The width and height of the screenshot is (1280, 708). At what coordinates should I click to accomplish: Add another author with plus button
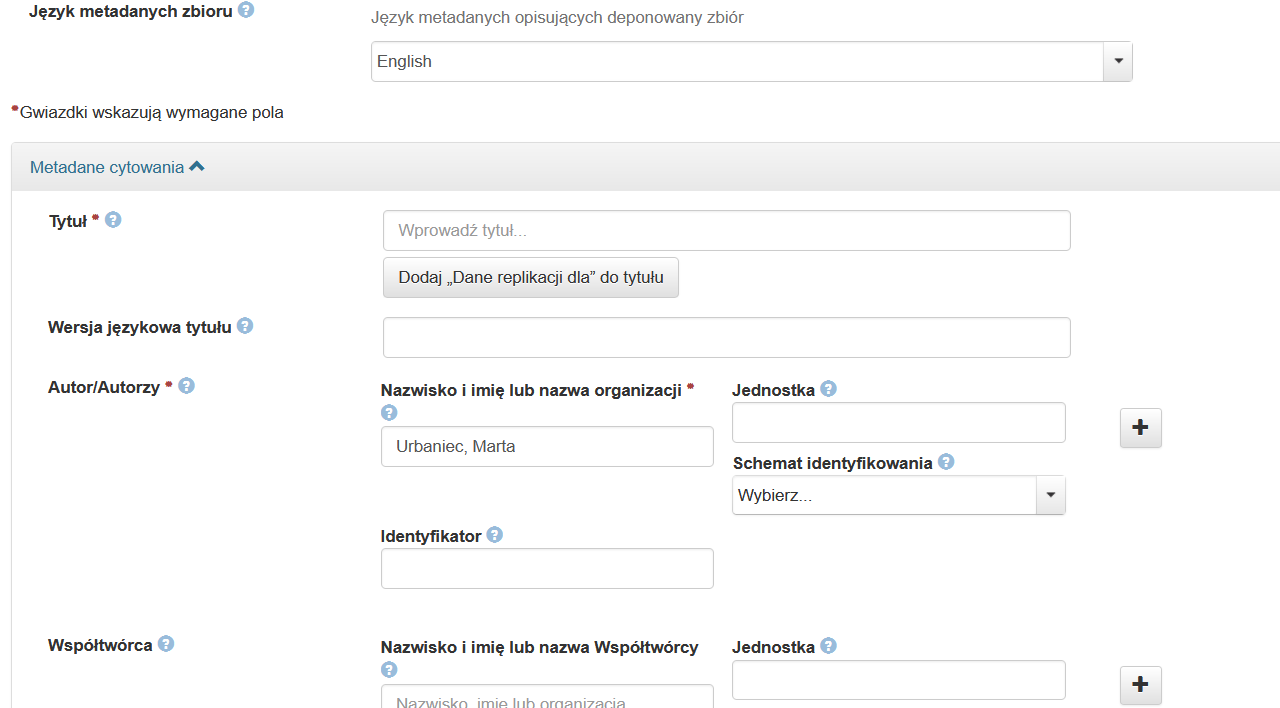point(1140,428)
